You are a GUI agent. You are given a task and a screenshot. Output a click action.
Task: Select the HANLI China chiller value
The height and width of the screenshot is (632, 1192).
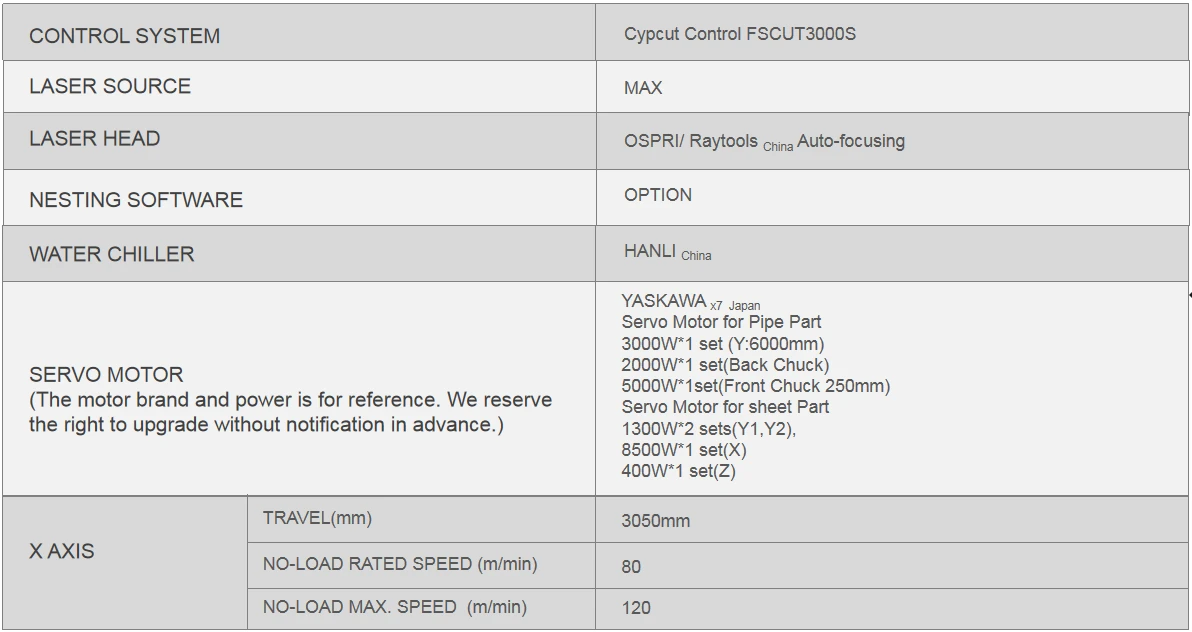pos(667,252)
